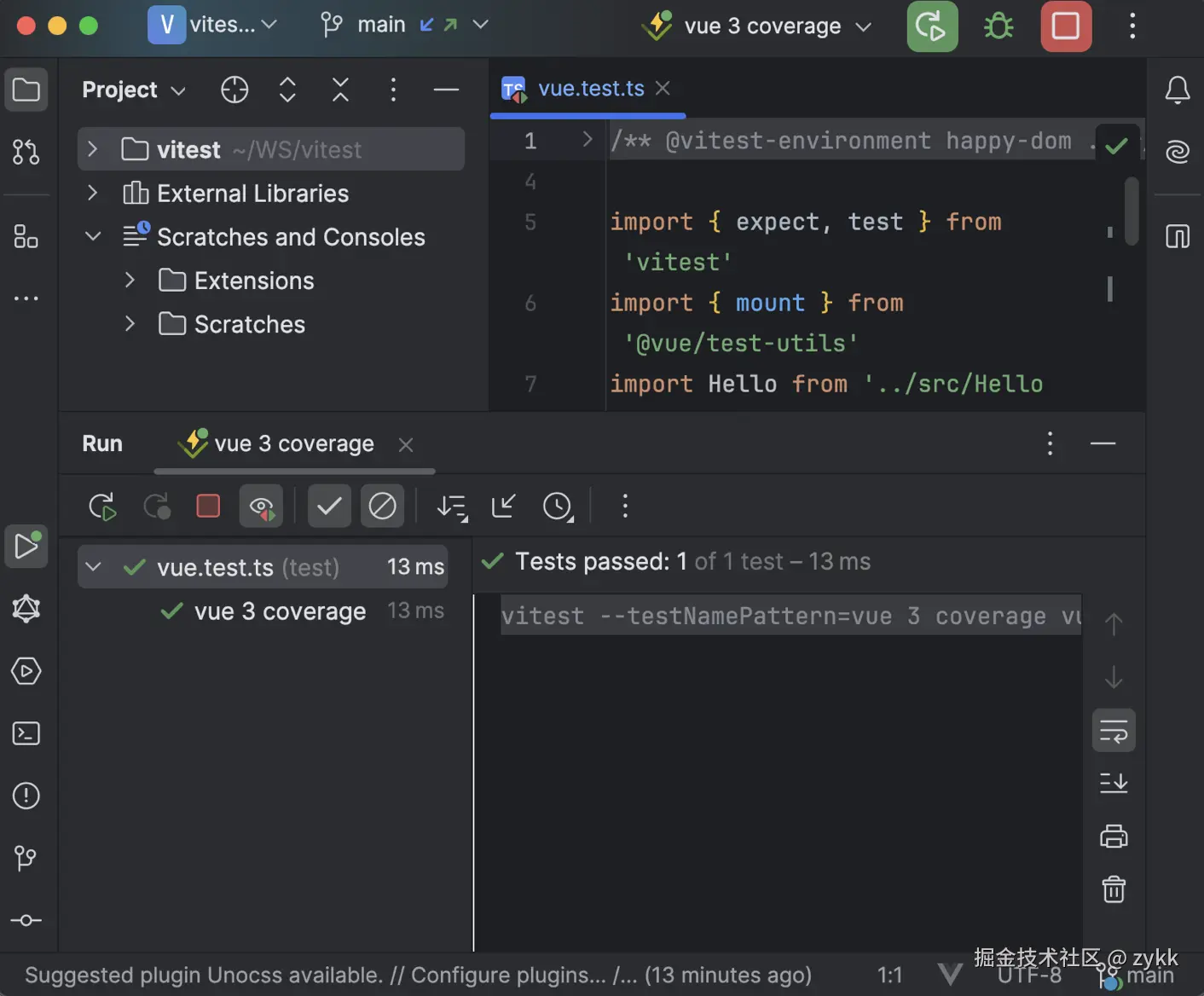
Task: Expand the vitest project root
Action: point(93,150)
